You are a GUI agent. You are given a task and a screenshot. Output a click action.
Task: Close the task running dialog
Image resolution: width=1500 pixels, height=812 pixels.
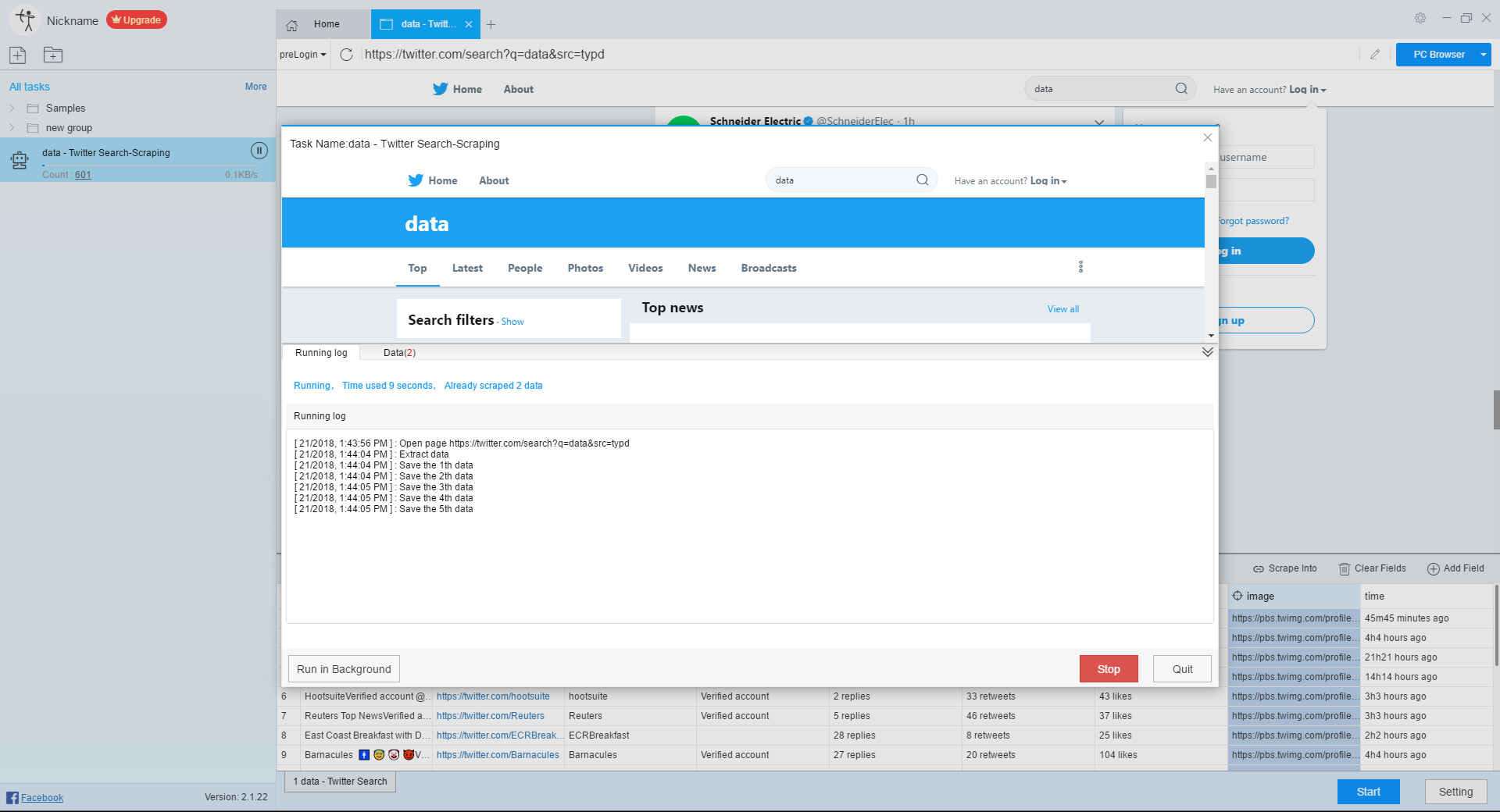(x=1208, y=137)
